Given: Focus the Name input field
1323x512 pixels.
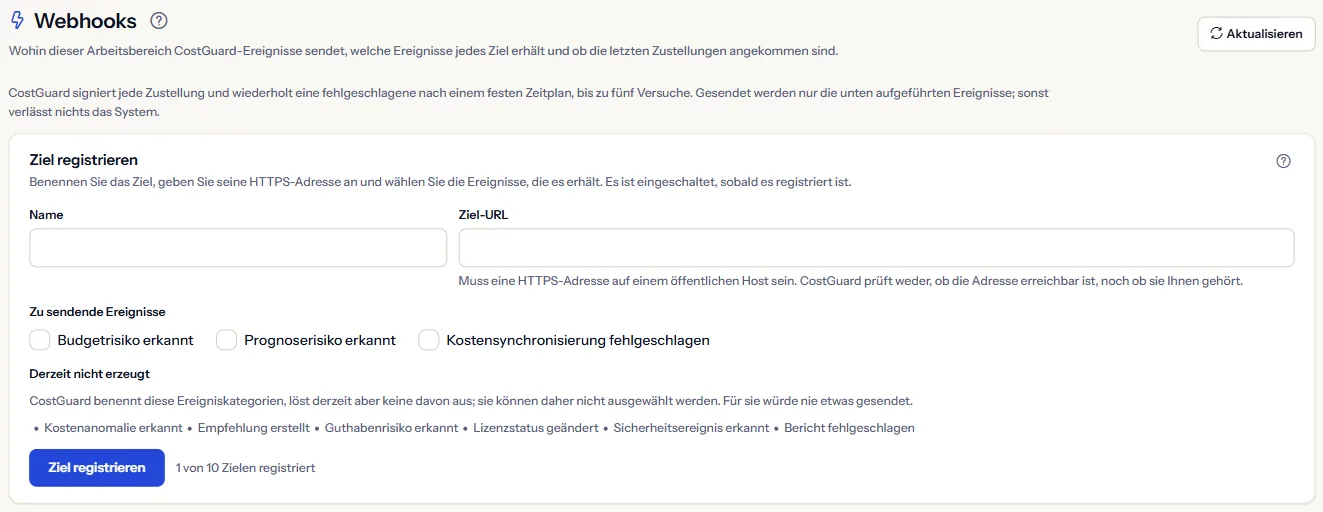Looking at the screenshot, I should (238, 248).
